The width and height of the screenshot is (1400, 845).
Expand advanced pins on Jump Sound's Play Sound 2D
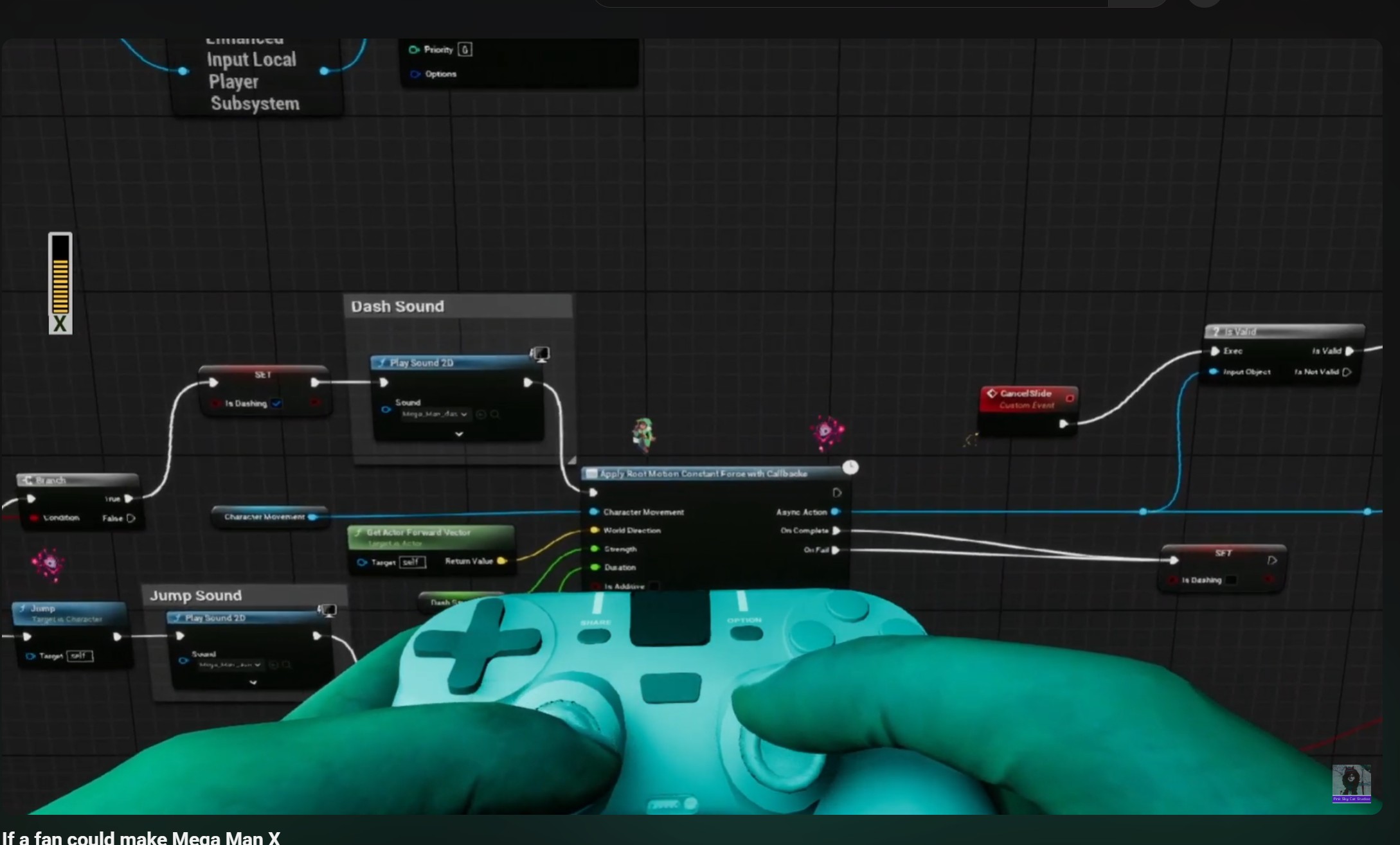point(253,682)
